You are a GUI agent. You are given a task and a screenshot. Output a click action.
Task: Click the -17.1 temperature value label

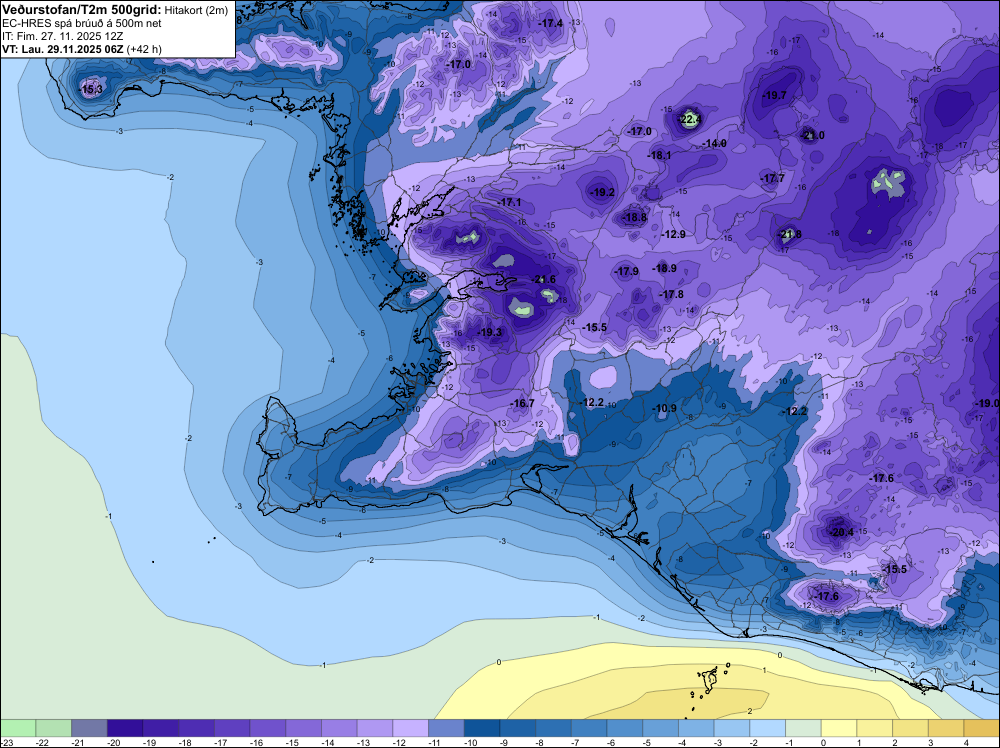coord(510,203)
